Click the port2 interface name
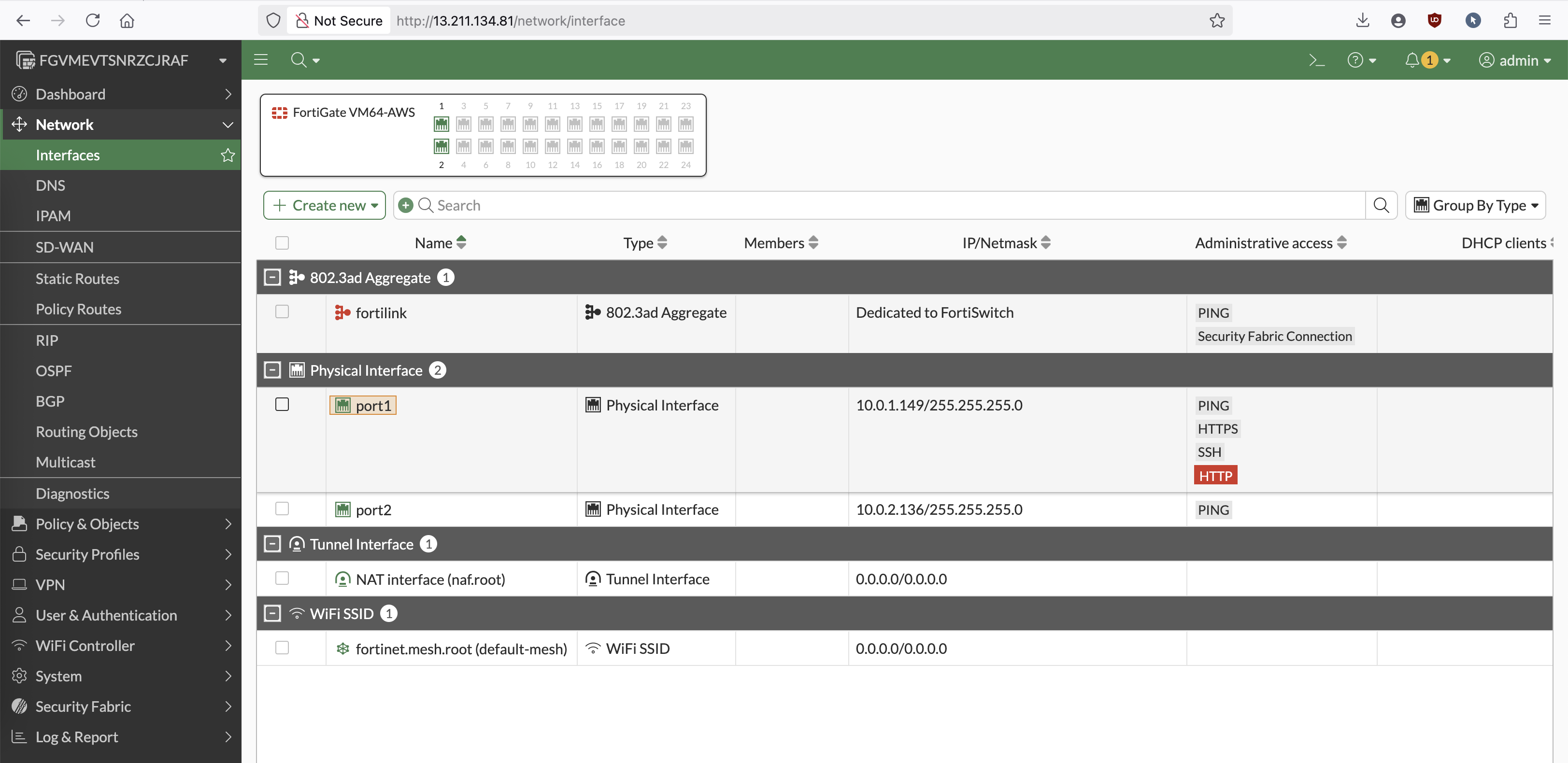This screenshot has width=1568, height=763. [373, 510]
